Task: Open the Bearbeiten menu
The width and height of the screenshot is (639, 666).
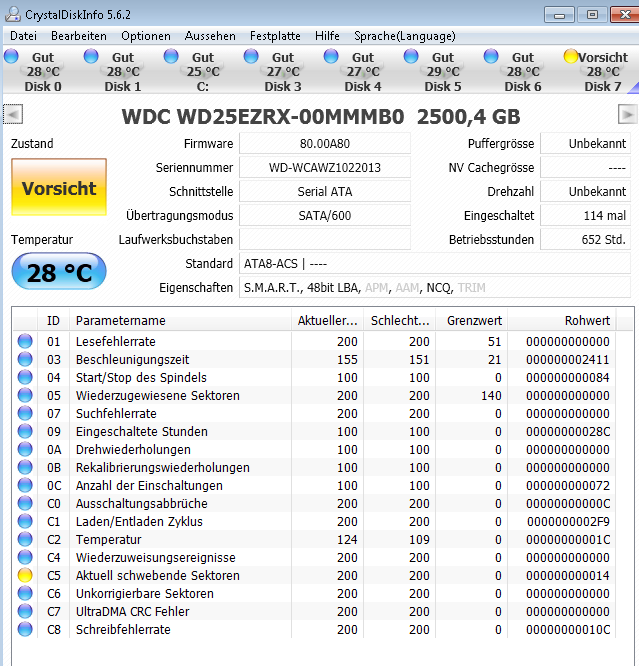Action: 79,36
